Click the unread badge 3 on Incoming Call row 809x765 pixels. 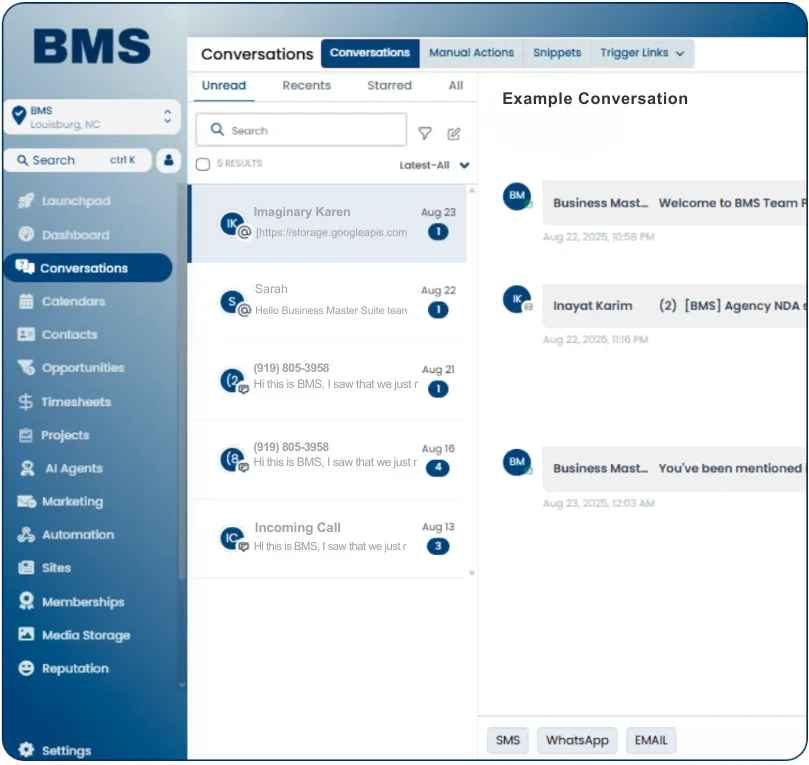coord(438,546)
